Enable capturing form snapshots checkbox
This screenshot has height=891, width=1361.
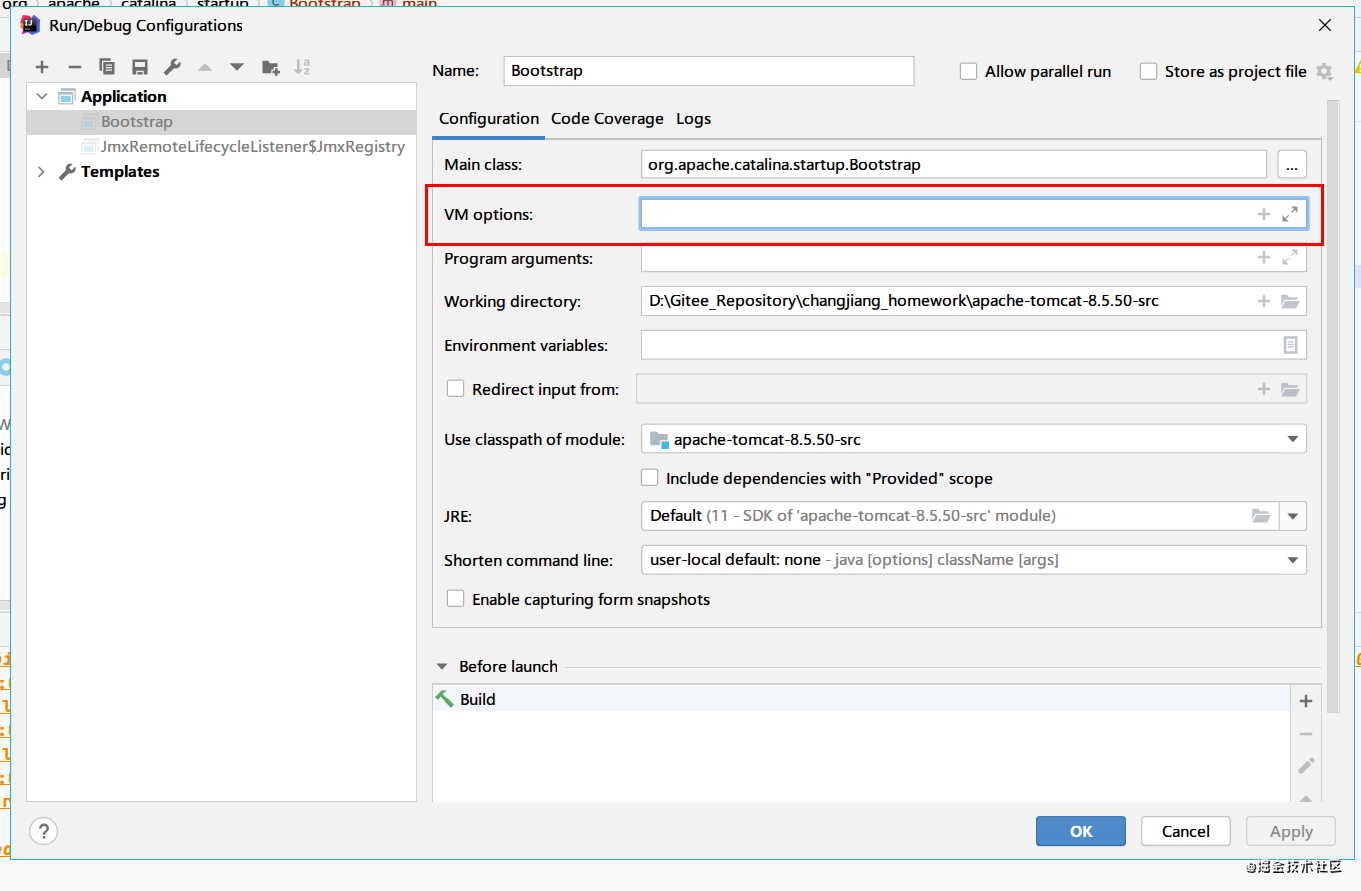(455, 599)
